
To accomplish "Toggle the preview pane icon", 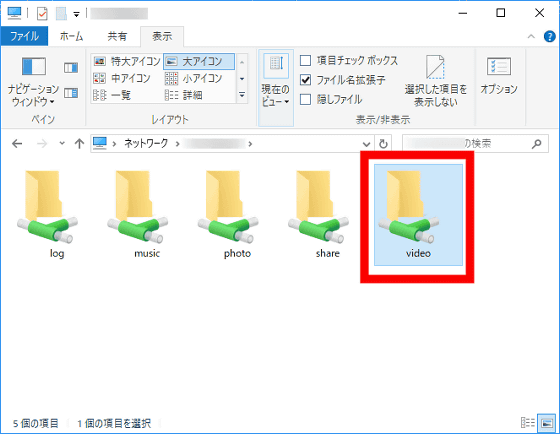I will click(x=71, y=68).
